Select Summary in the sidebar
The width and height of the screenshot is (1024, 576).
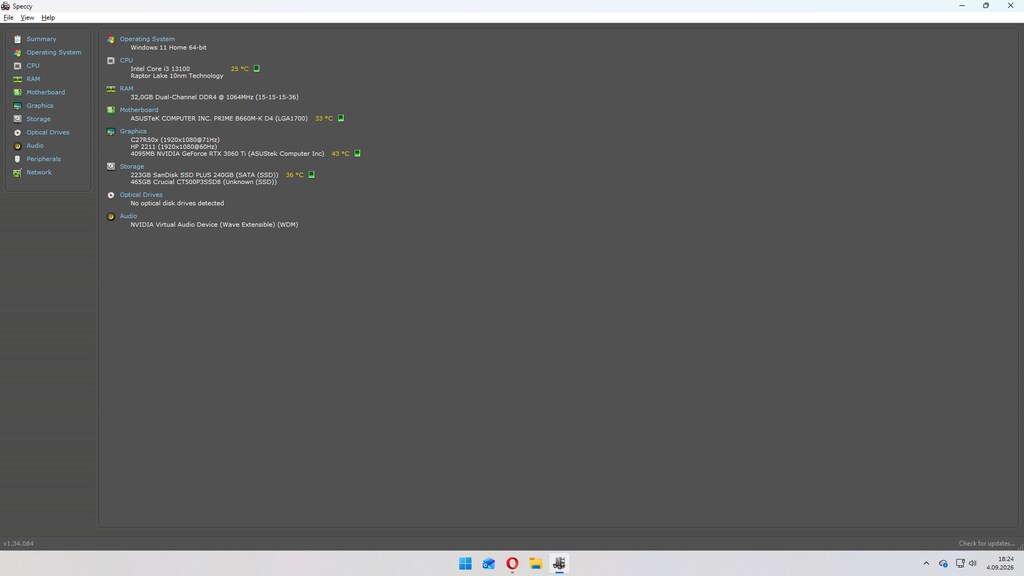tap(41, 39)
